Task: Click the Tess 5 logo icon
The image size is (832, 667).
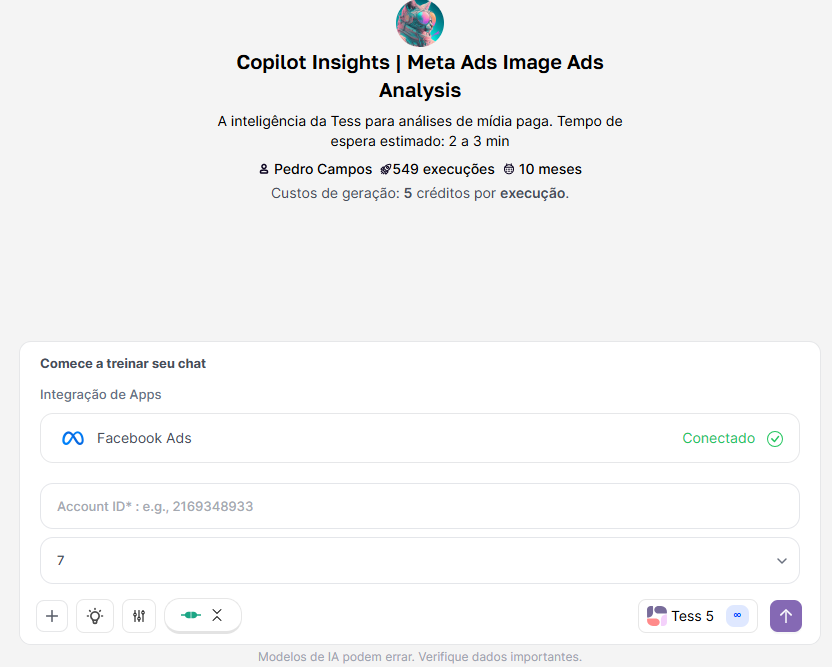Action: coord(656,616)
